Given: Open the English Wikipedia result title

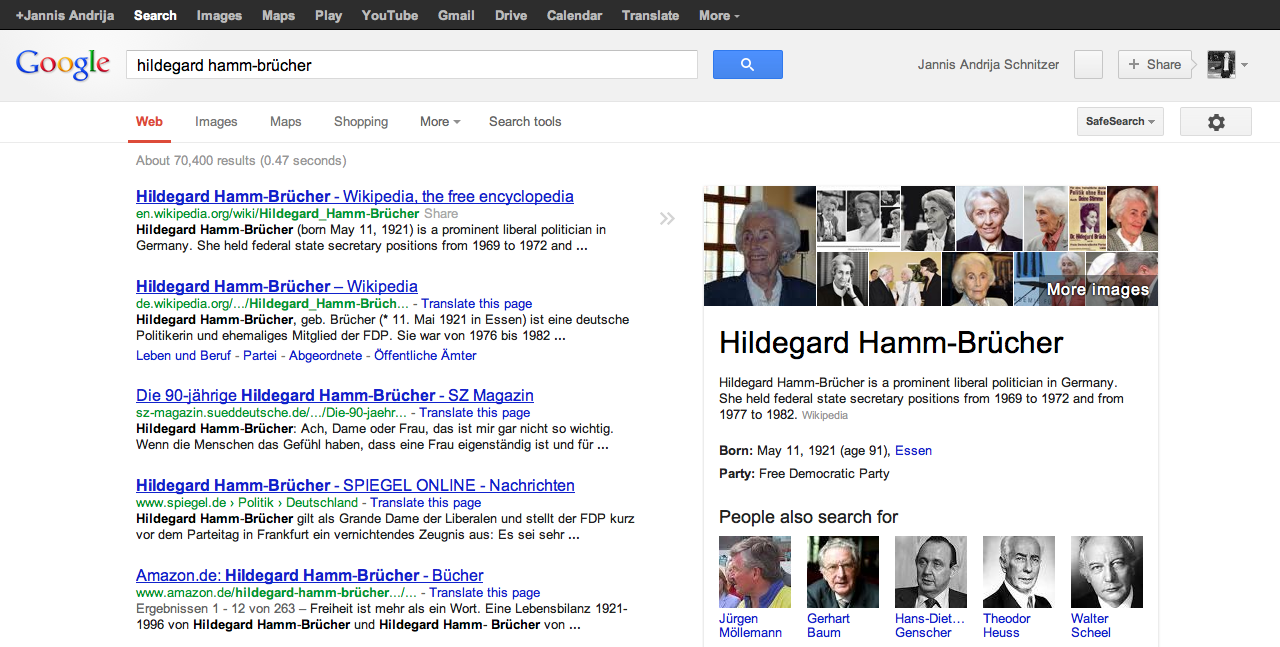Looking at the screenshot, I should coord(355,196).
